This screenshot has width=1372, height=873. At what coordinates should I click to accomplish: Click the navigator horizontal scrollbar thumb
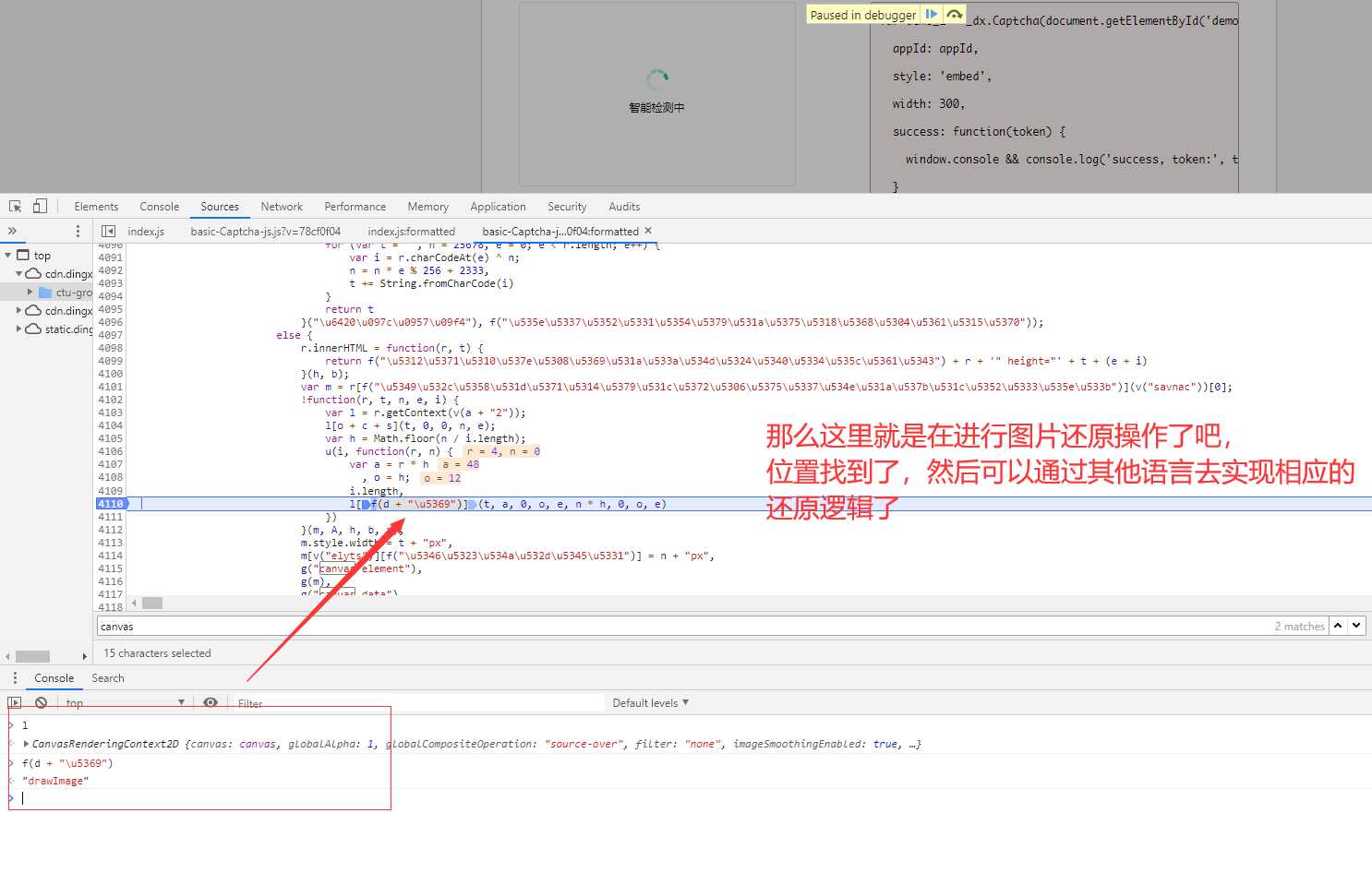[32, 656]
